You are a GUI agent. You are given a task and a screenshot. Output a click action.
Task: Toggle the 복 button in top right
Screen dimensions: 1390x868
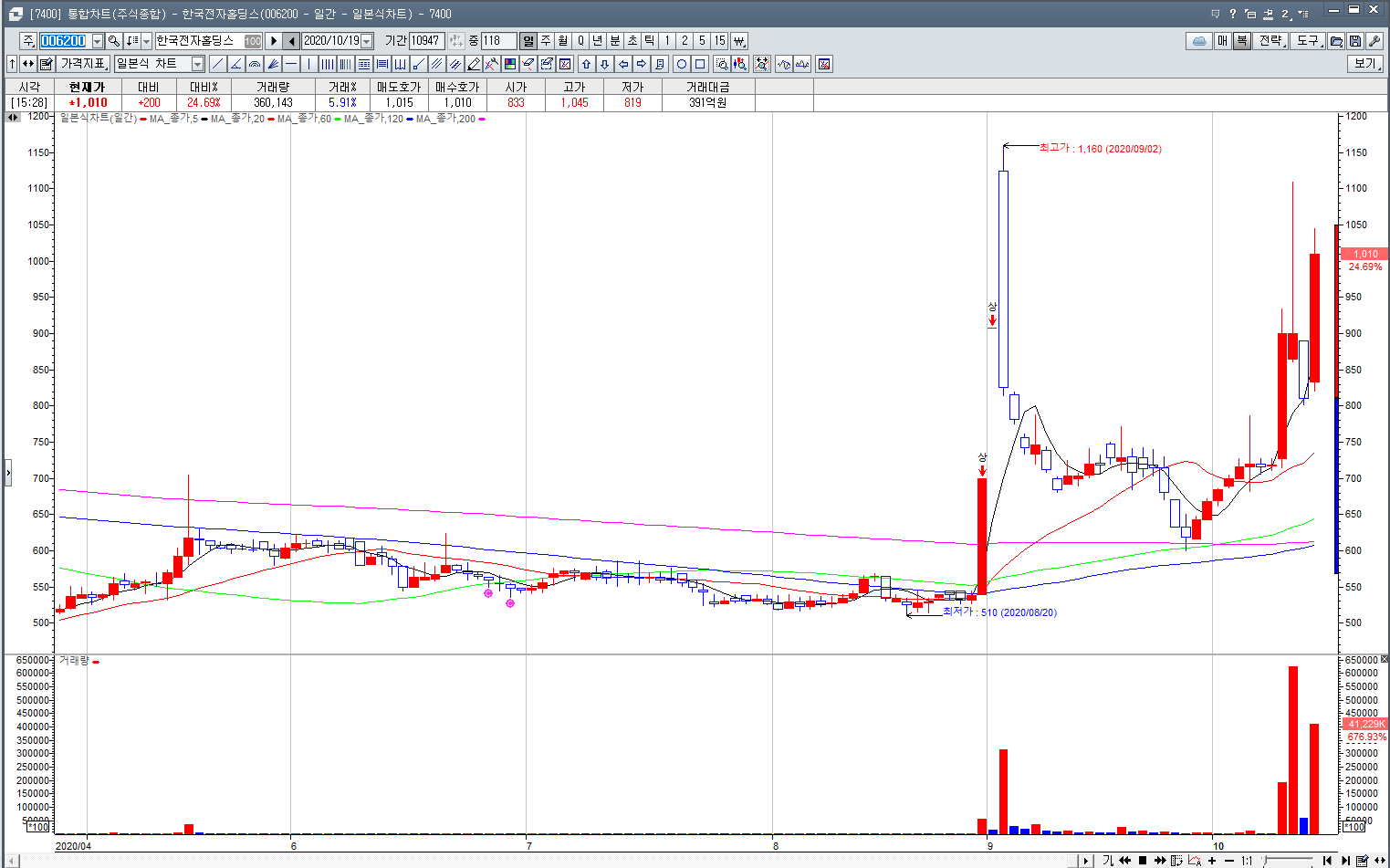click(x=1241, y=41)
